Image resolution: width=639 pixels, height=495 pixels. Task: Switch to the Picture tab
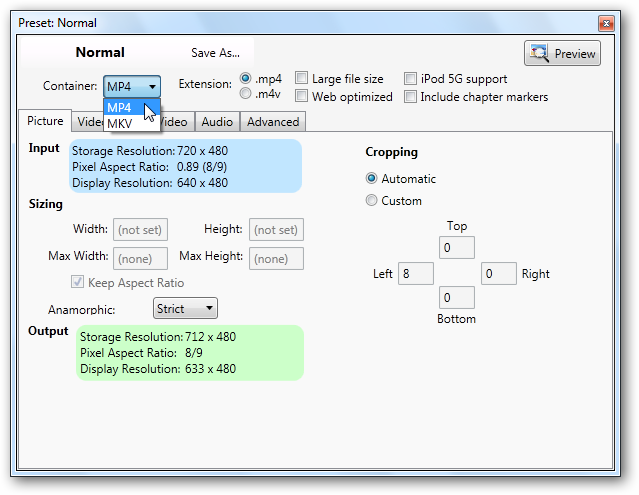pos(45,121)
